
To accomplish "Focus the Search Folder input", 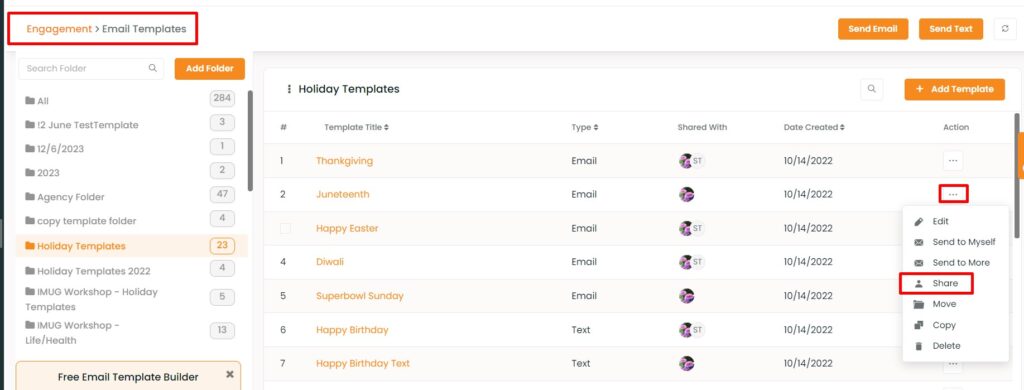I will 91,69.
